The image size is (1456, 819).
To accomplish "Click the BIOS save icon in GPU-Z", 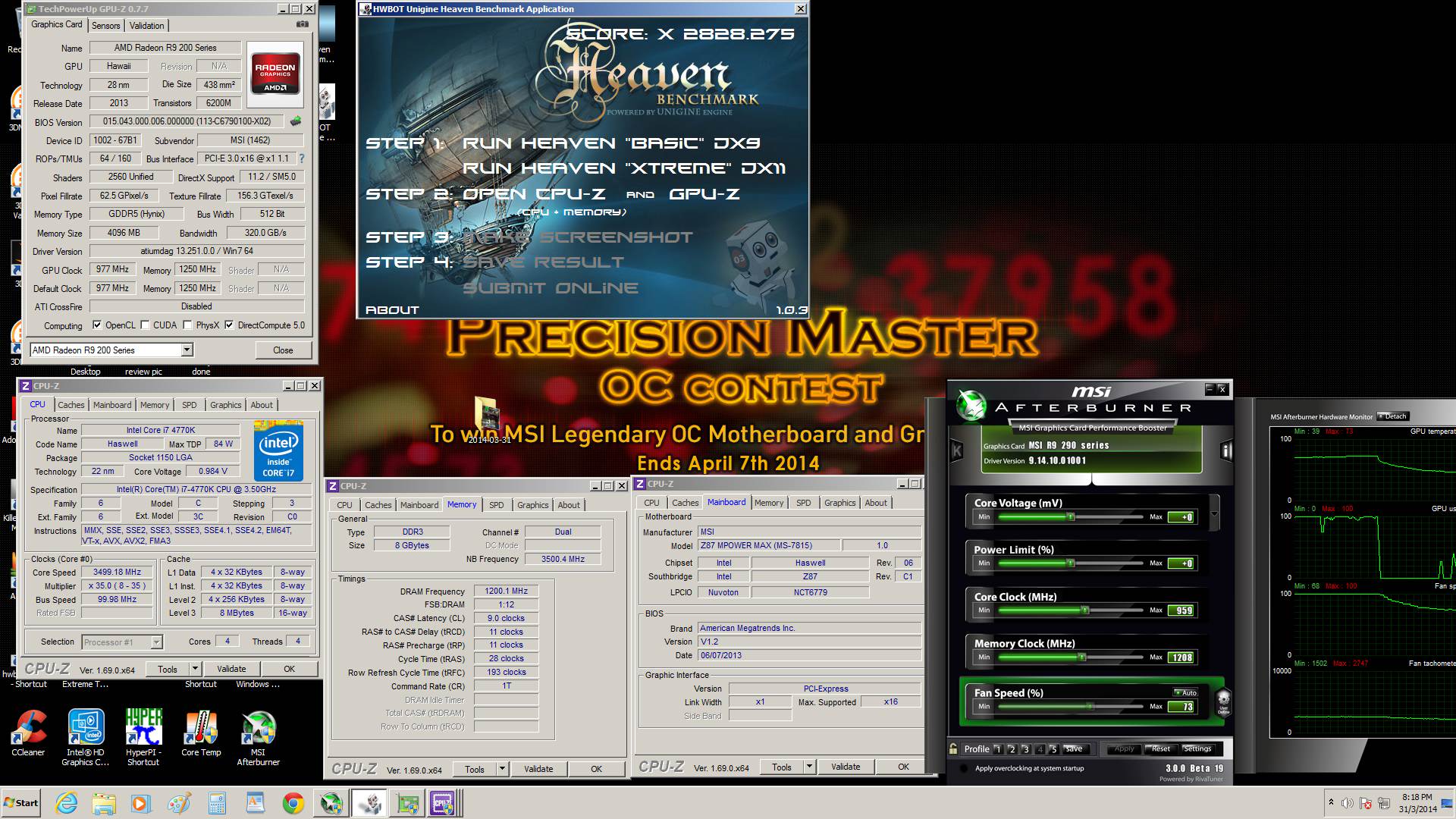I will click(296, 121).
